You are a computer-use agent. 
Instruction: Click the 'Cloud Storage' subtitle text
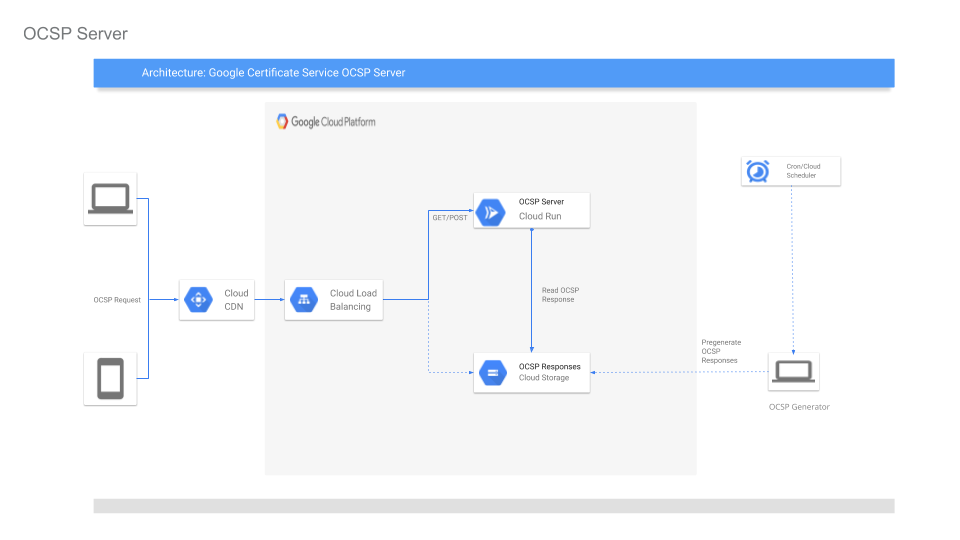coord(544,378)
